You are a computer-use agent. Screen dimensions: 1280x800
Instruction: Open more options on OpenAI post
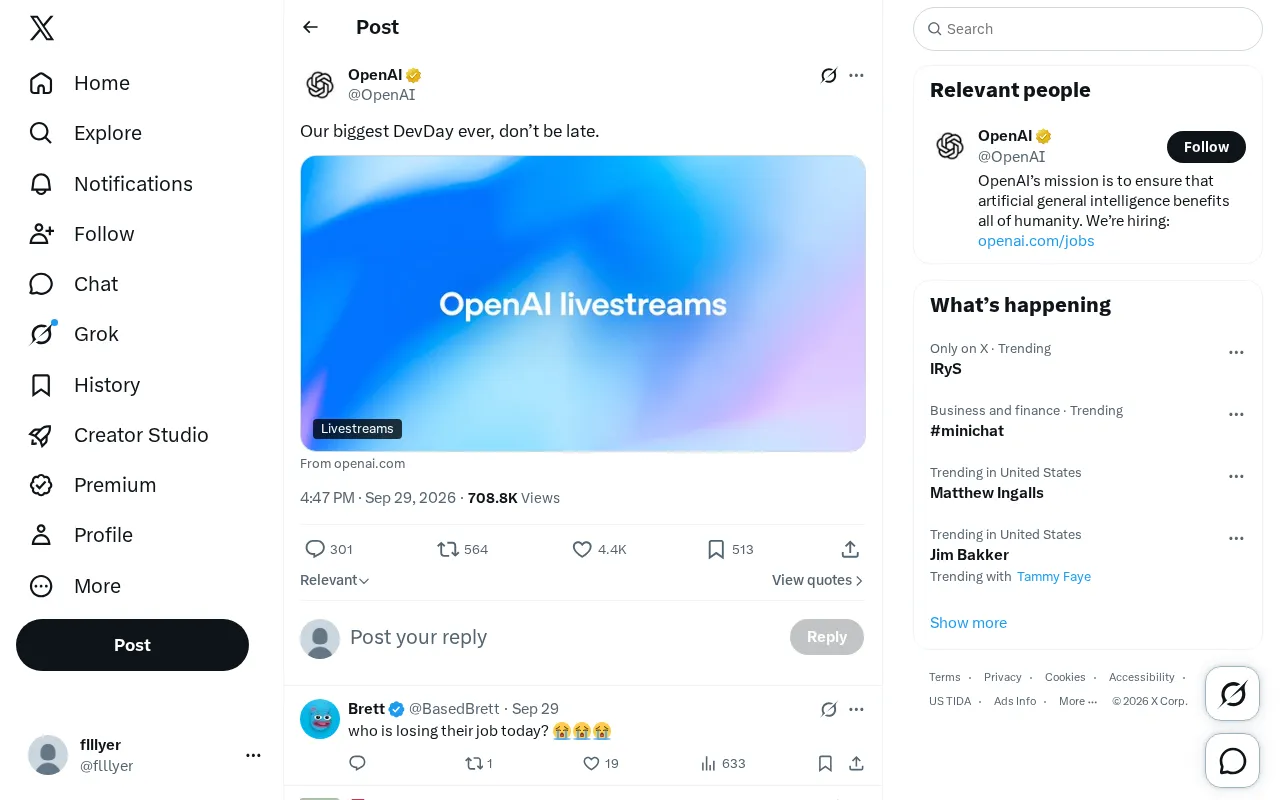pyautogui.click(x=856, y=75)
